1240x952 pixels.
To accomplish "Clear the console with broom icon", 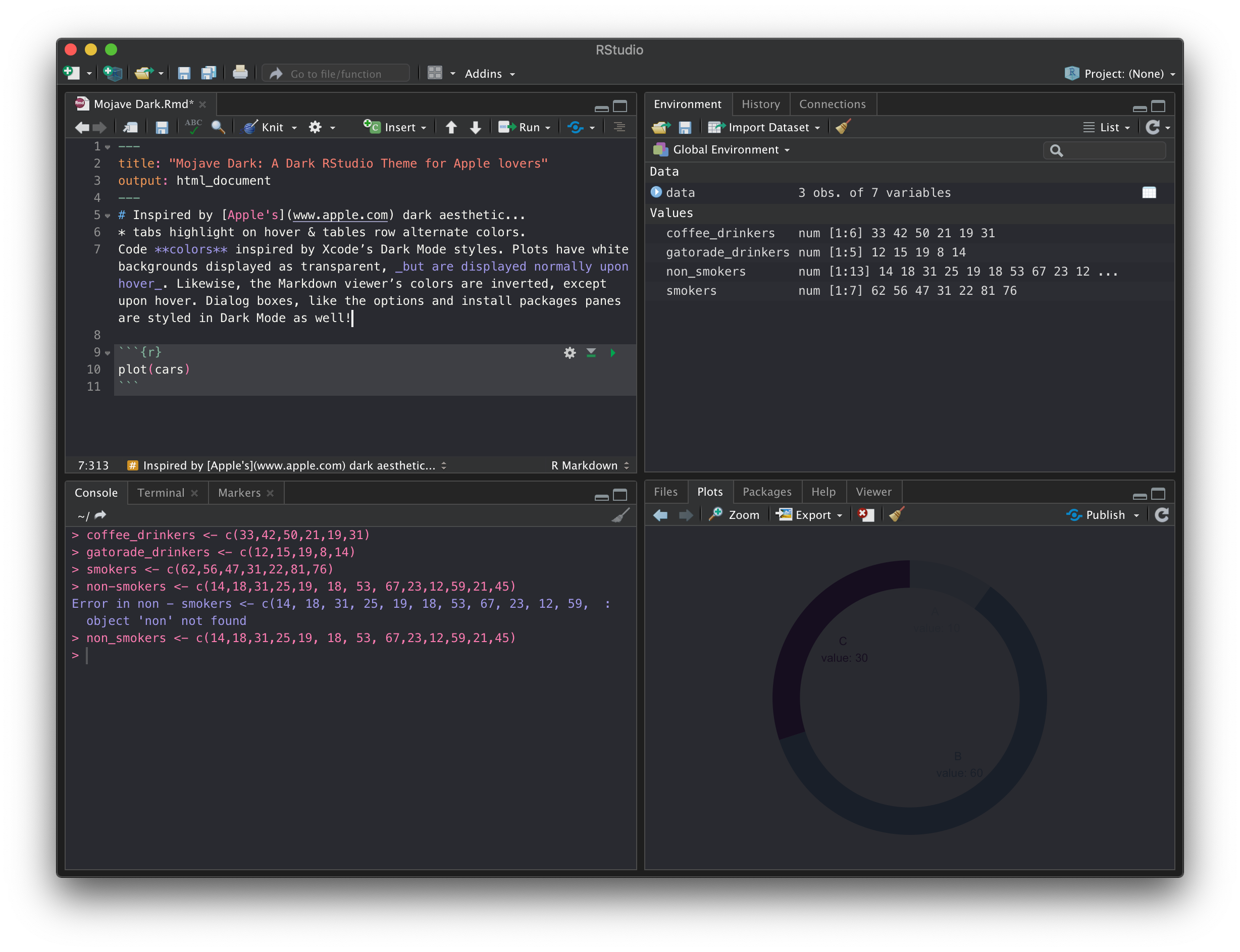I will pyautogui.click(x=621, y=516).
